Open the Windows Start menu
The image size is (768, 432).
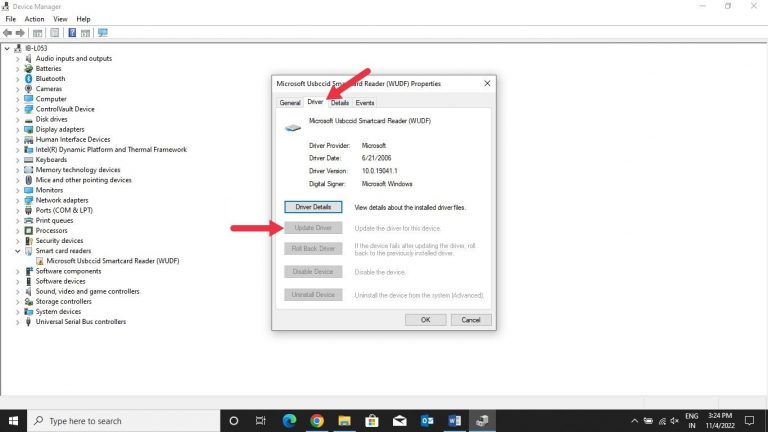(13, 421)
